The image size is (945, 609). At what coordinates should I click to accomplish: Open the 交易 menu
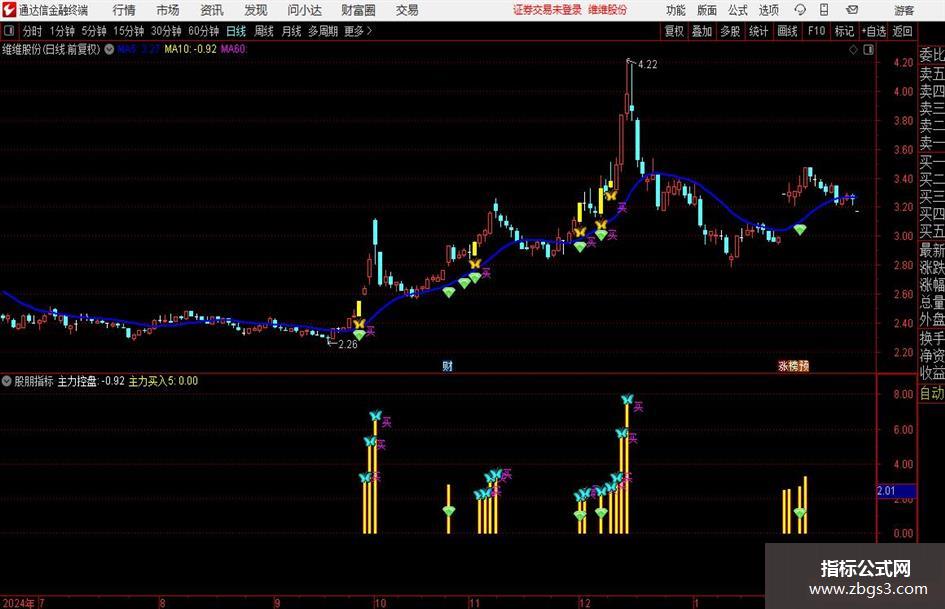click(x=407, y=10)
